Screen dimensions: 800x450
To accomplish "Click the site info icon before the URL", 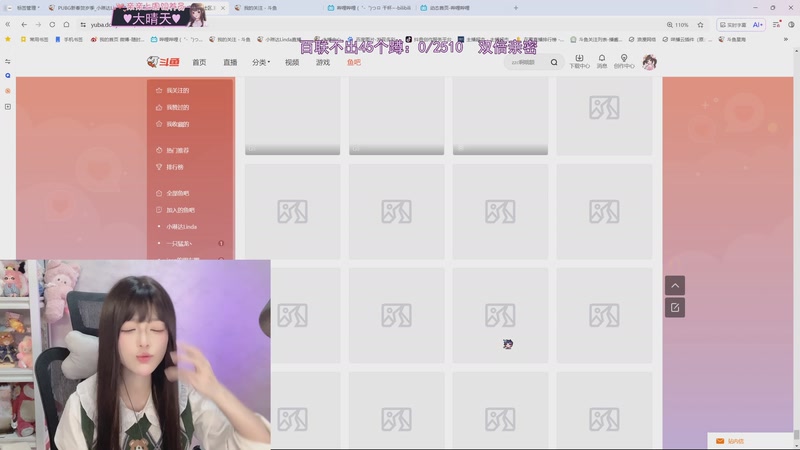I will (x=83, y=24).
